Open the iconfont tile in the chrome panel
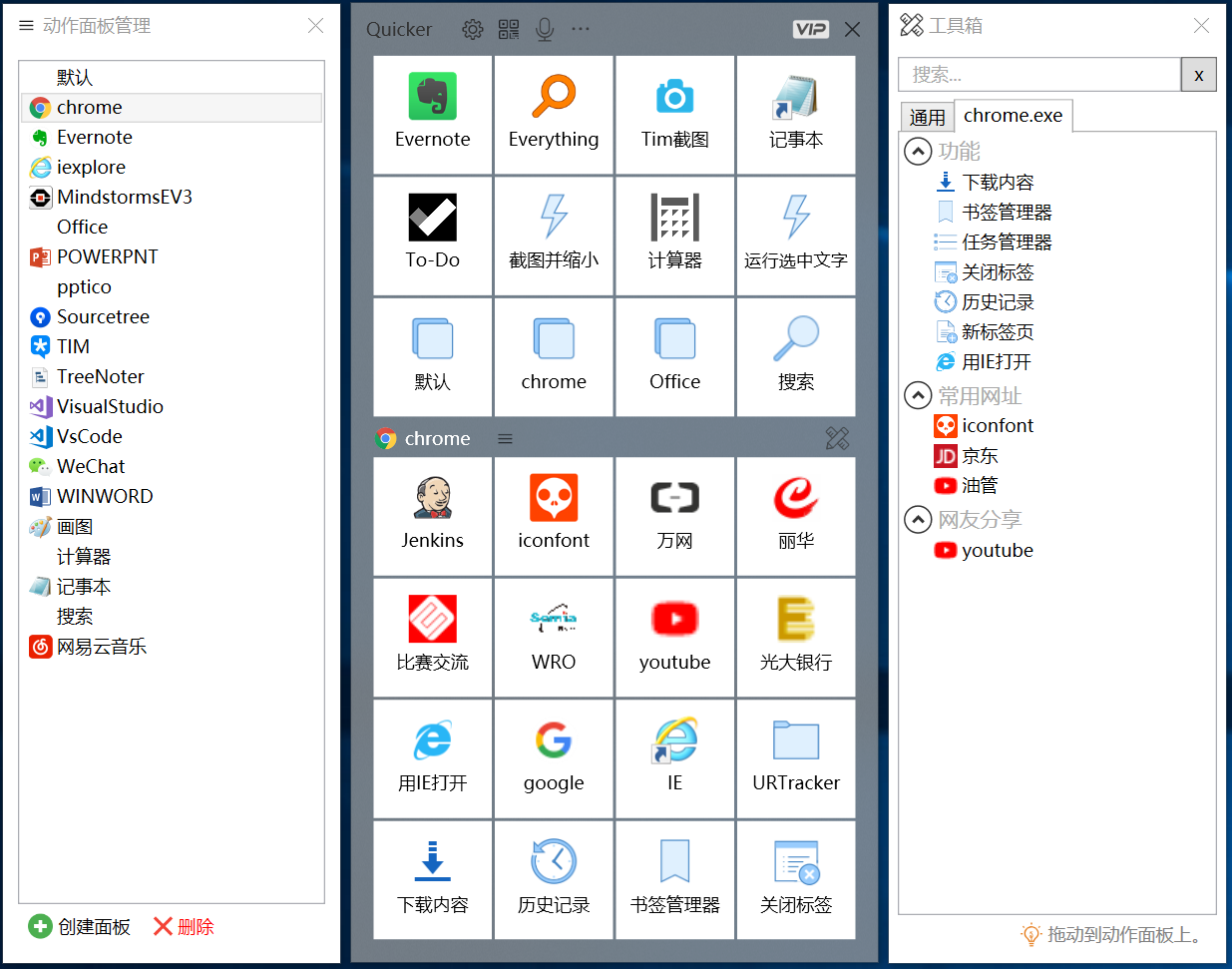The height and width of the screenshot is (969, 1232). (554, 516)
